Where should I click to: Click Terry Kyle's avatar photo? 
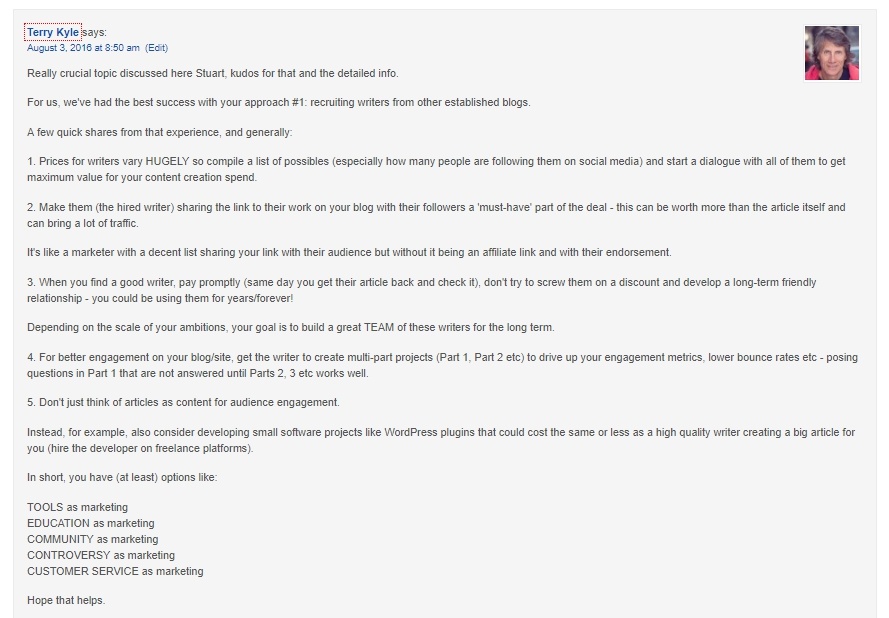click(x=832, y=53)
